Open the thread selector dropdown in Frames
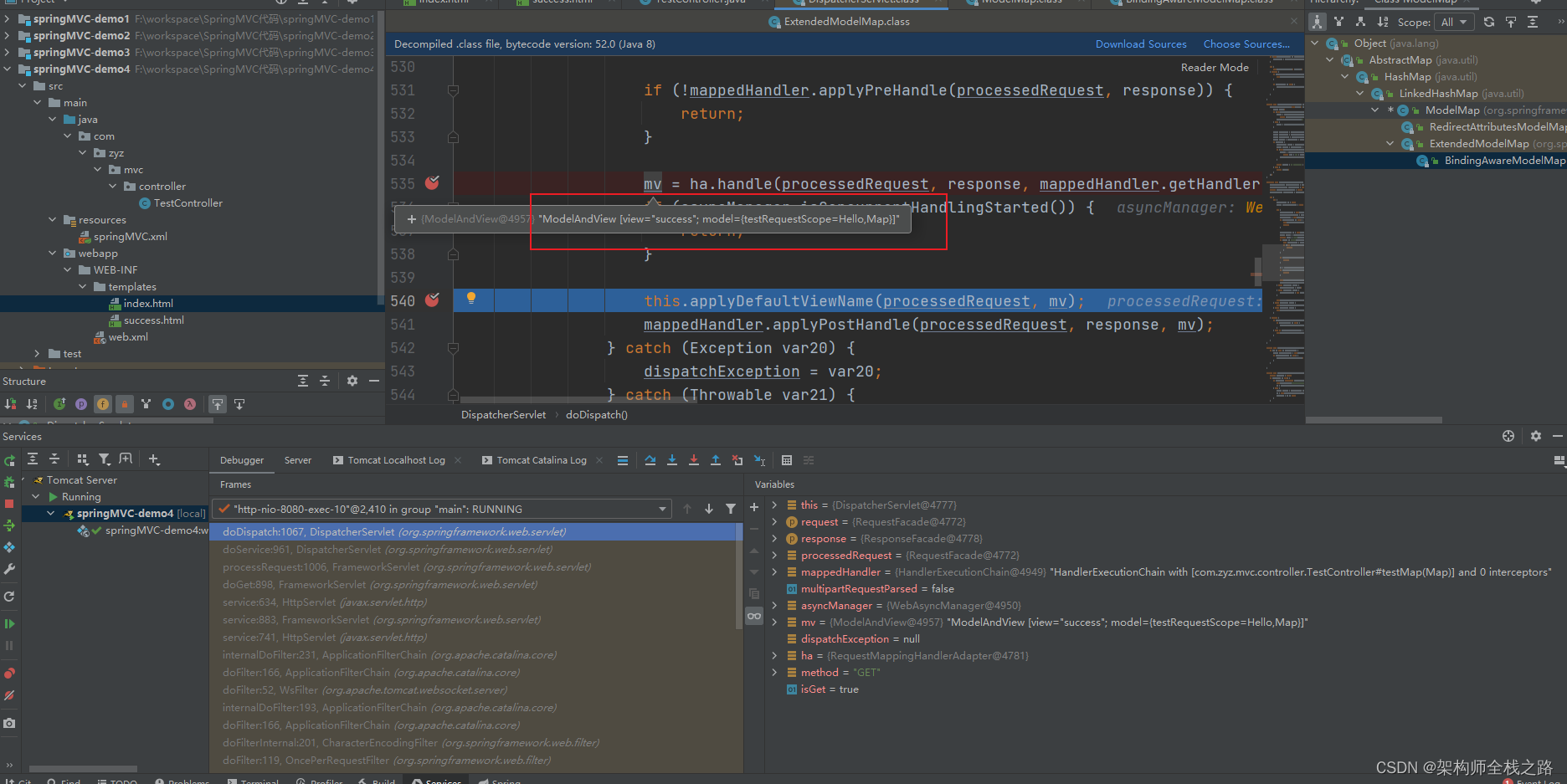The height and width of the screenshot is (784, 1567). pos(442,509)
